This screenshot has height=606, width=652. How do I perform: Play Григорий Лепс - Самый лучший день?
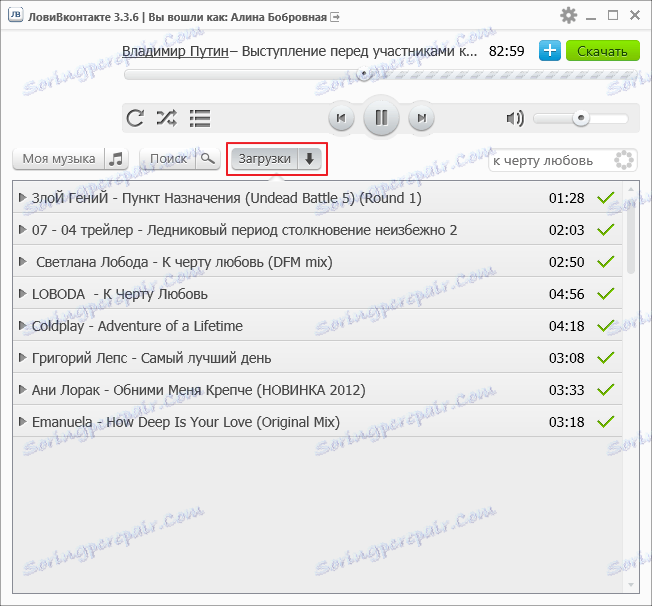click(22, 358)
